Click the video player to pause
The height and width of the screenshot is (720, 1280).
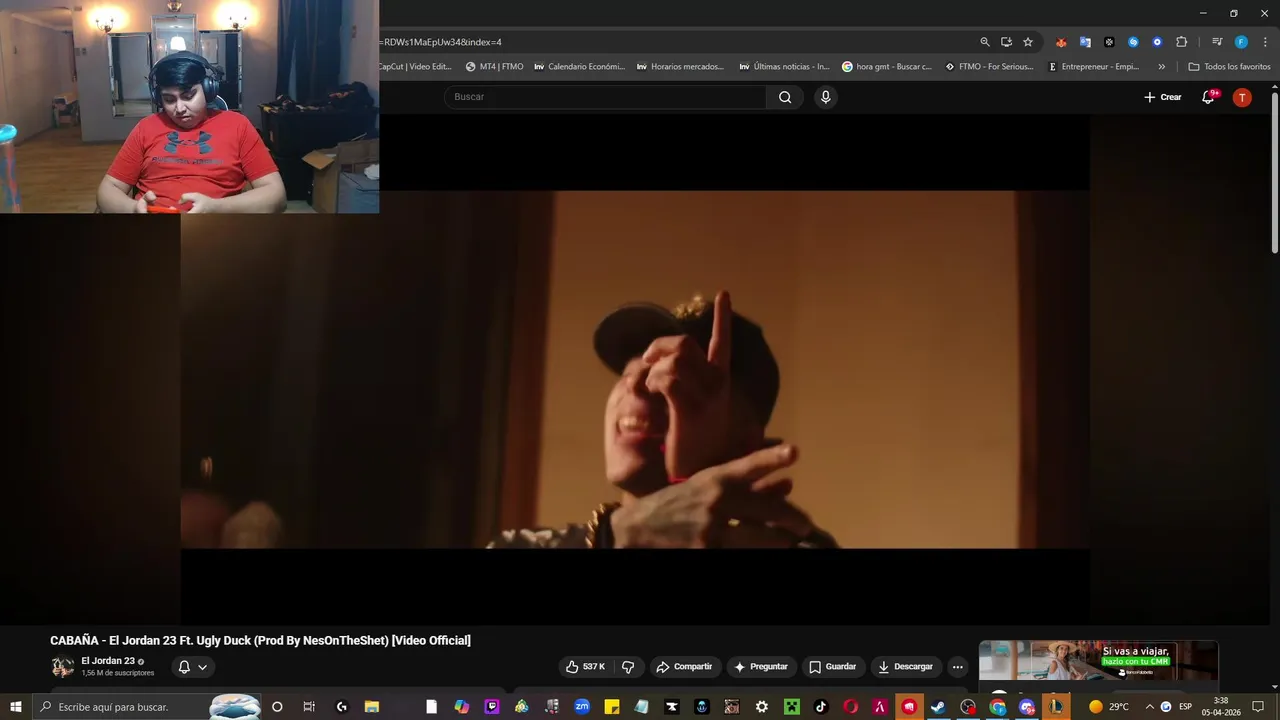[x=635, y=369]
